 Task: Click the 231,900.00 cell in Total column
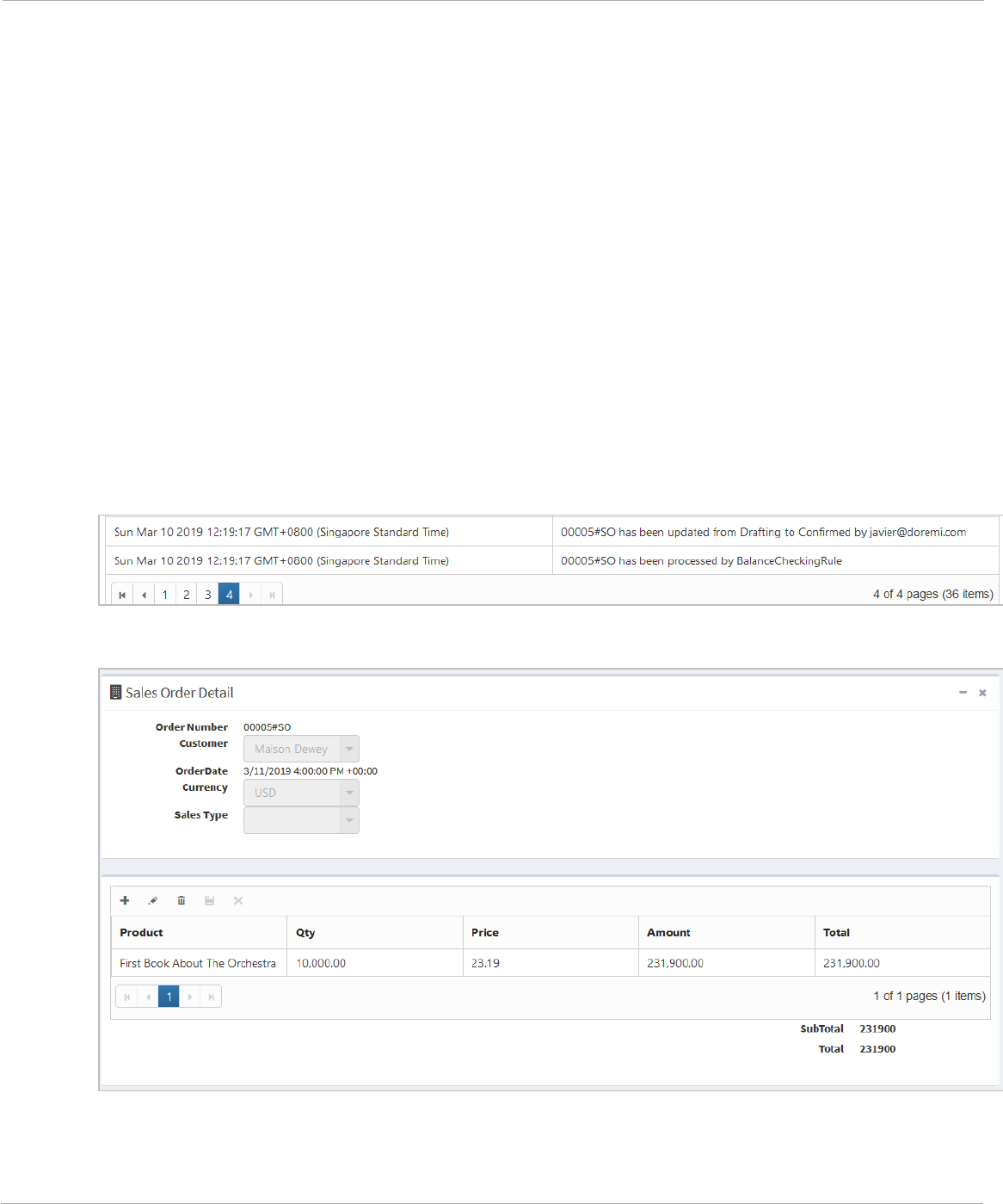tap(902, 963)
